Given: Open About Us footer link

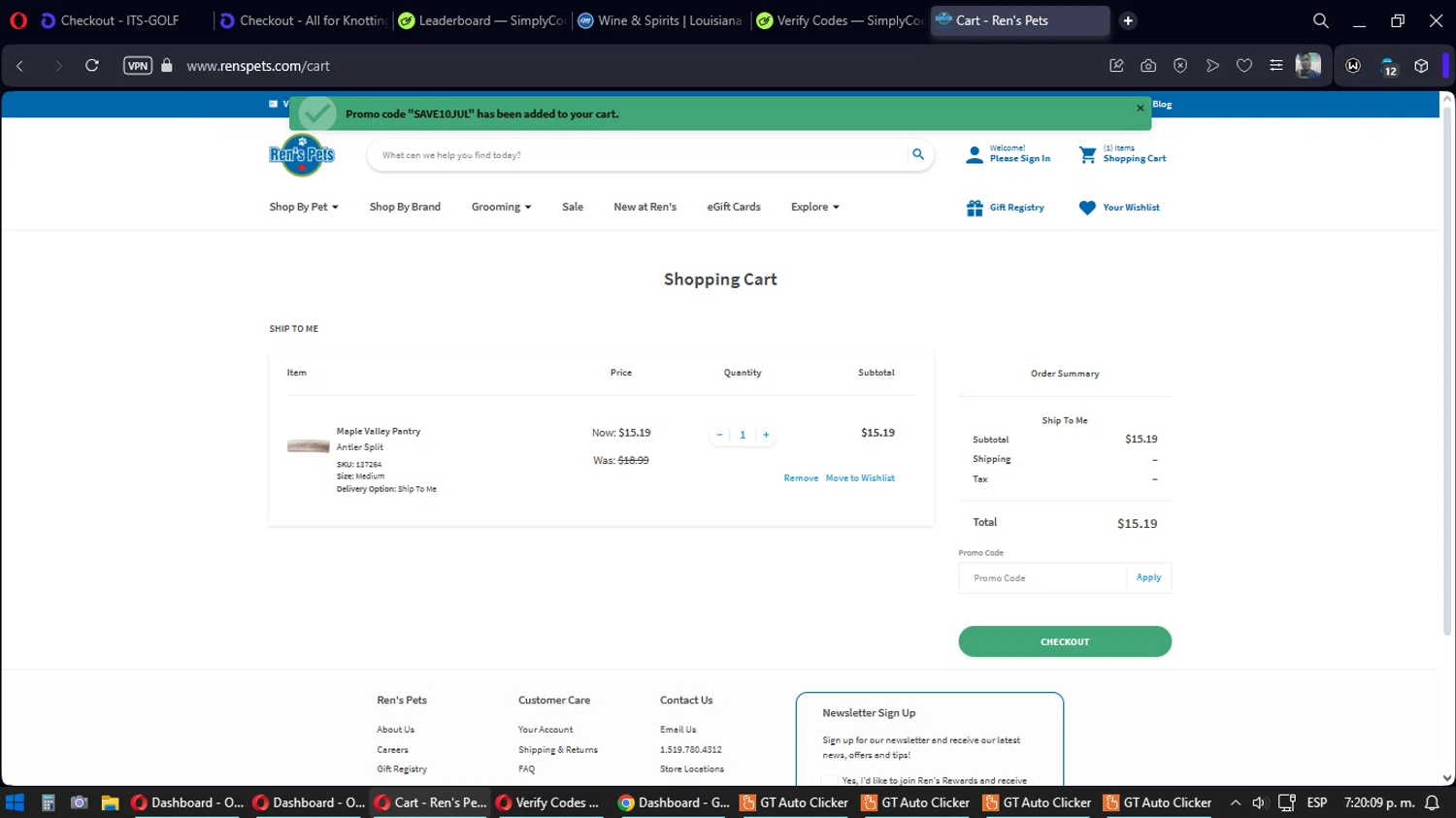Looking at the screenshot, I should pos(395,730).
